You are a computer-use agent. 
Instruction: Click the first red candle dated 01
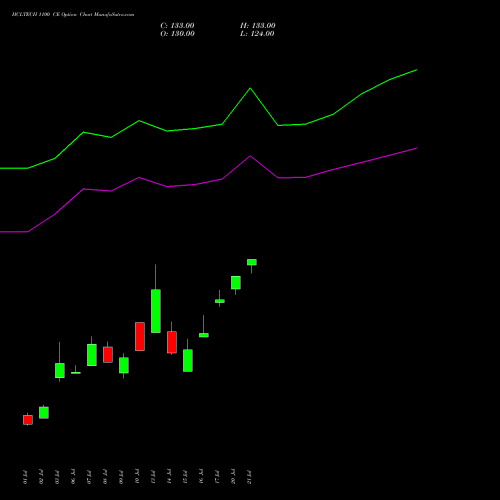[x=28, y=420]
